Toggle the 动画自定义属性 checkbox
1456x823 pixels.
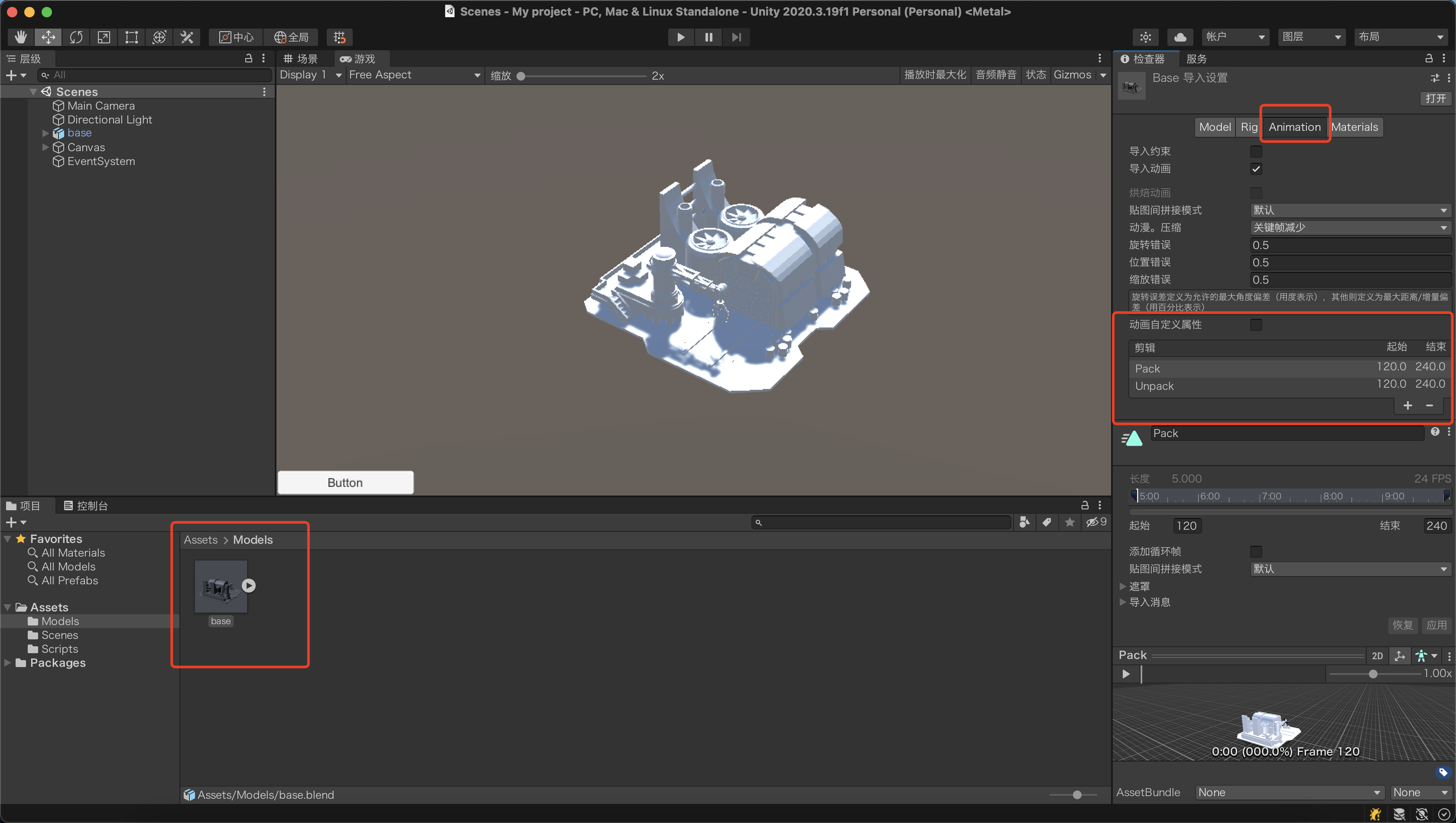tap(1256, 324)
